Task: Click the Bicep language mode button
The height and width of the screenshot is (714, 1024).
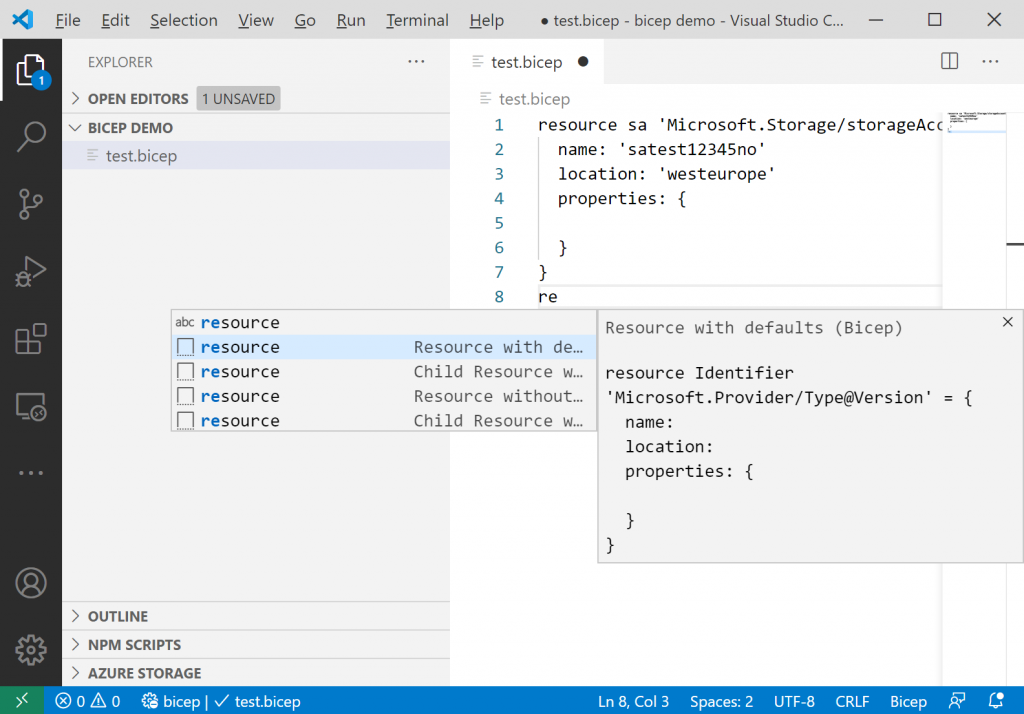Action: tap(908, 701)
